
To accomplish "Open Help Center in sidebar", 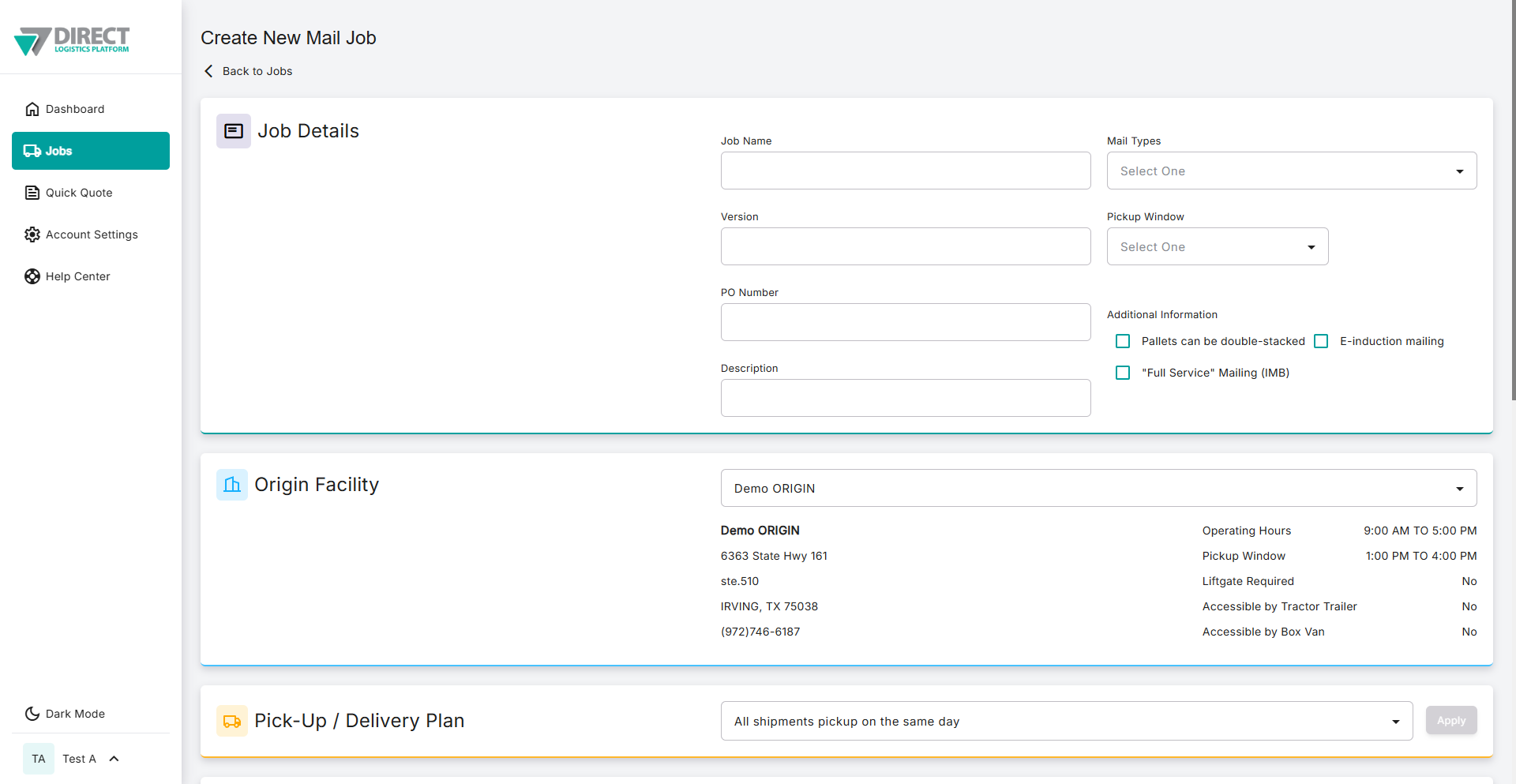I will click(x=91, y=276).
